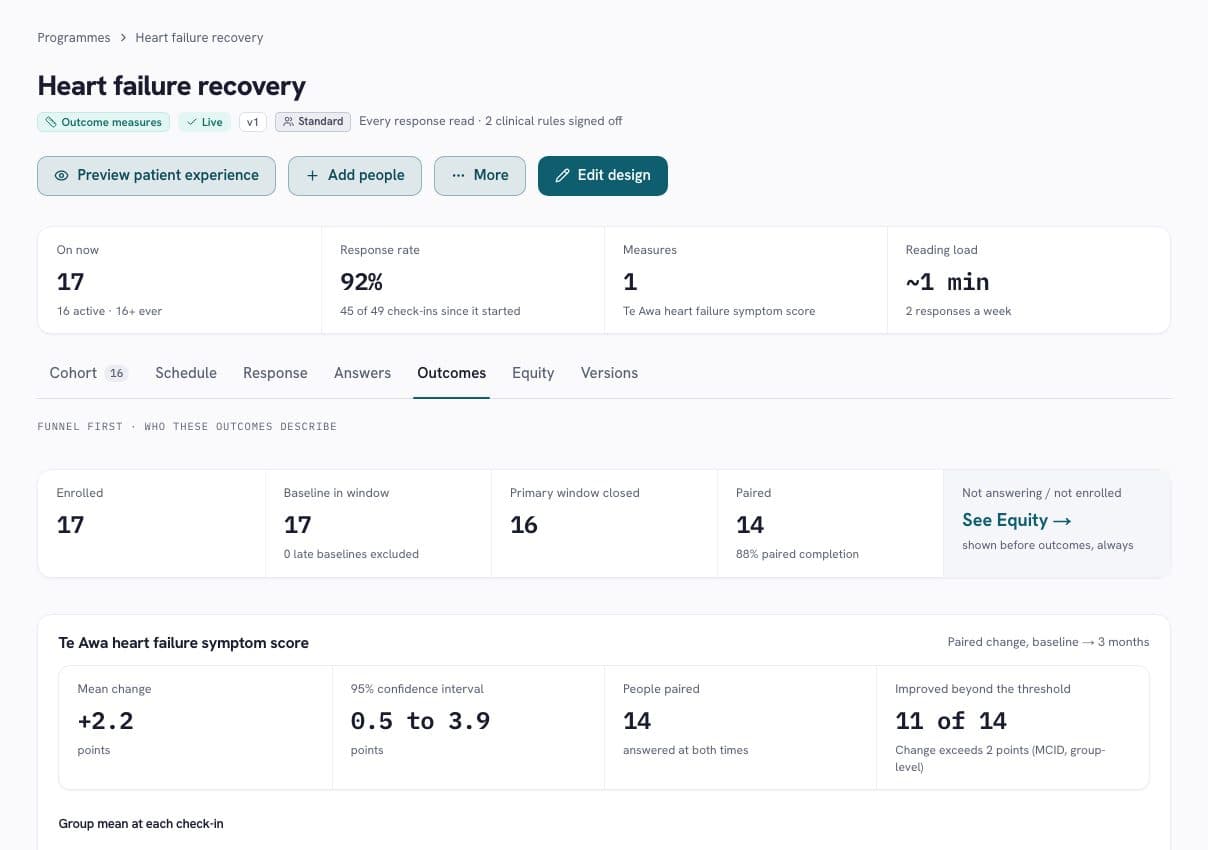View the Versions tab
1208x850 pixels.
tap(609, 373)
